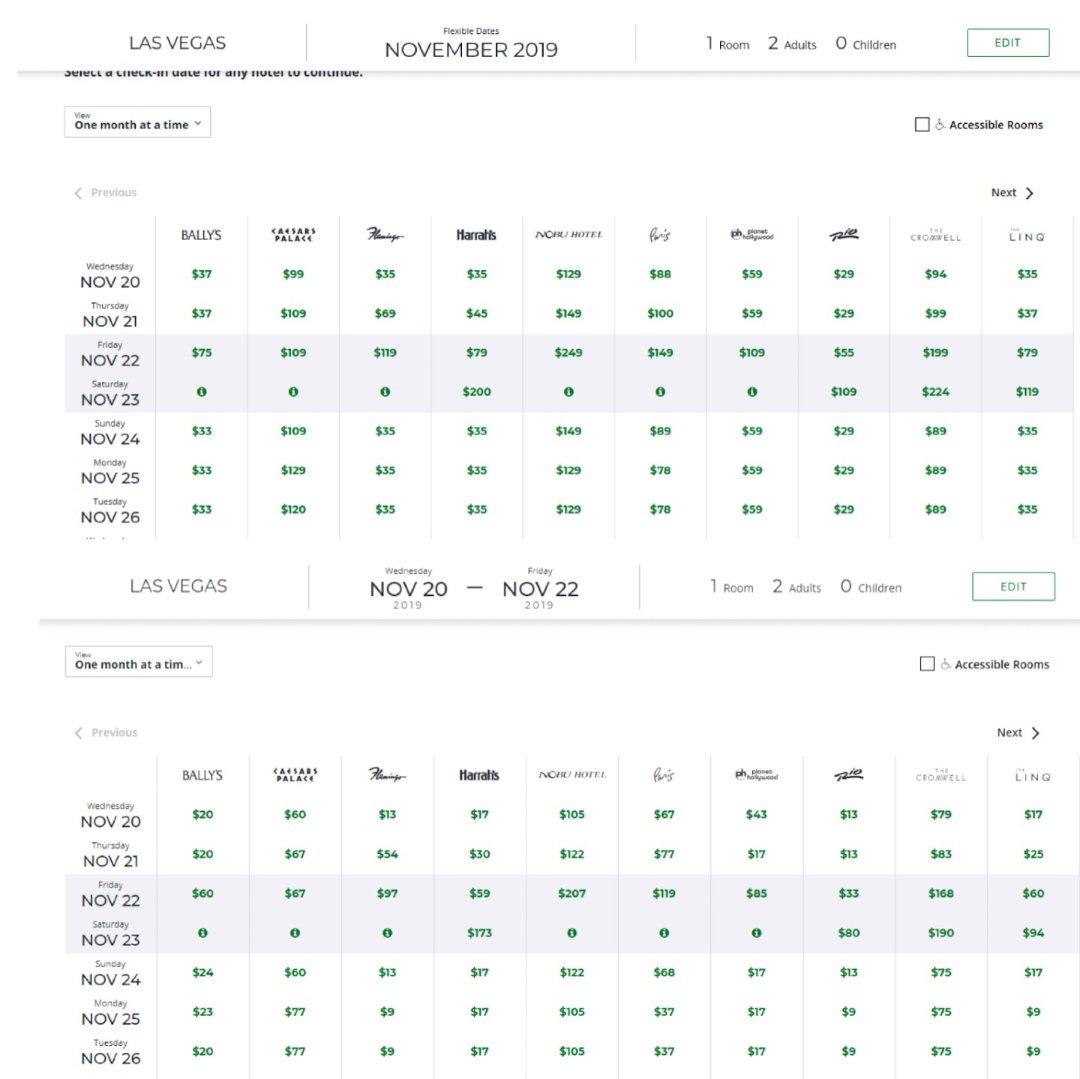This screenshot has width=1080, height=1079.
Task: Open 'One month at a tim...' dropdown in Nov 20–22 view
Action: (139, 662)
